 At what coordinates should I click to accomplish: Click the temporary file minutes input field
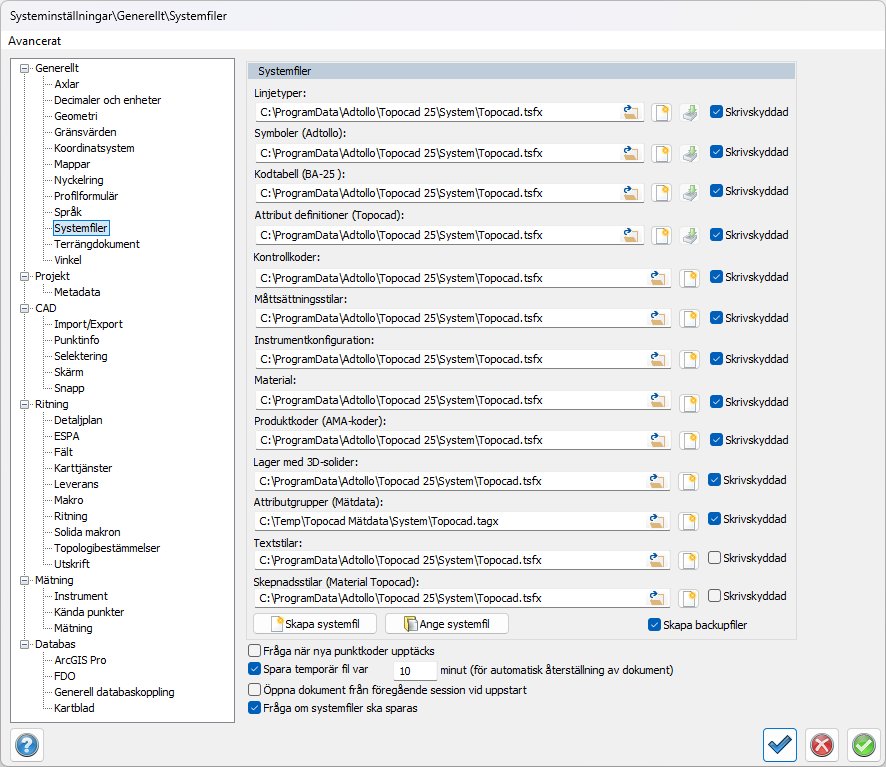click(x=414, y=670)
